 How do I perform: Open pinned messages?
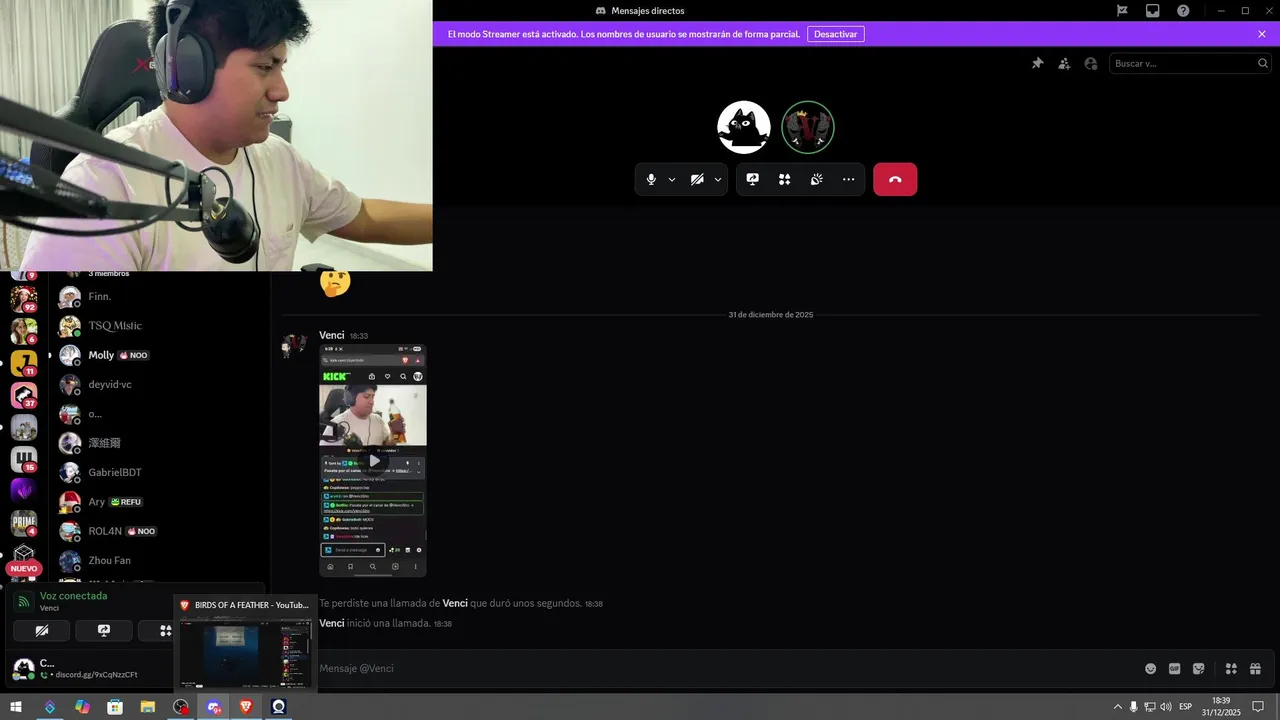coord(1038,63)
